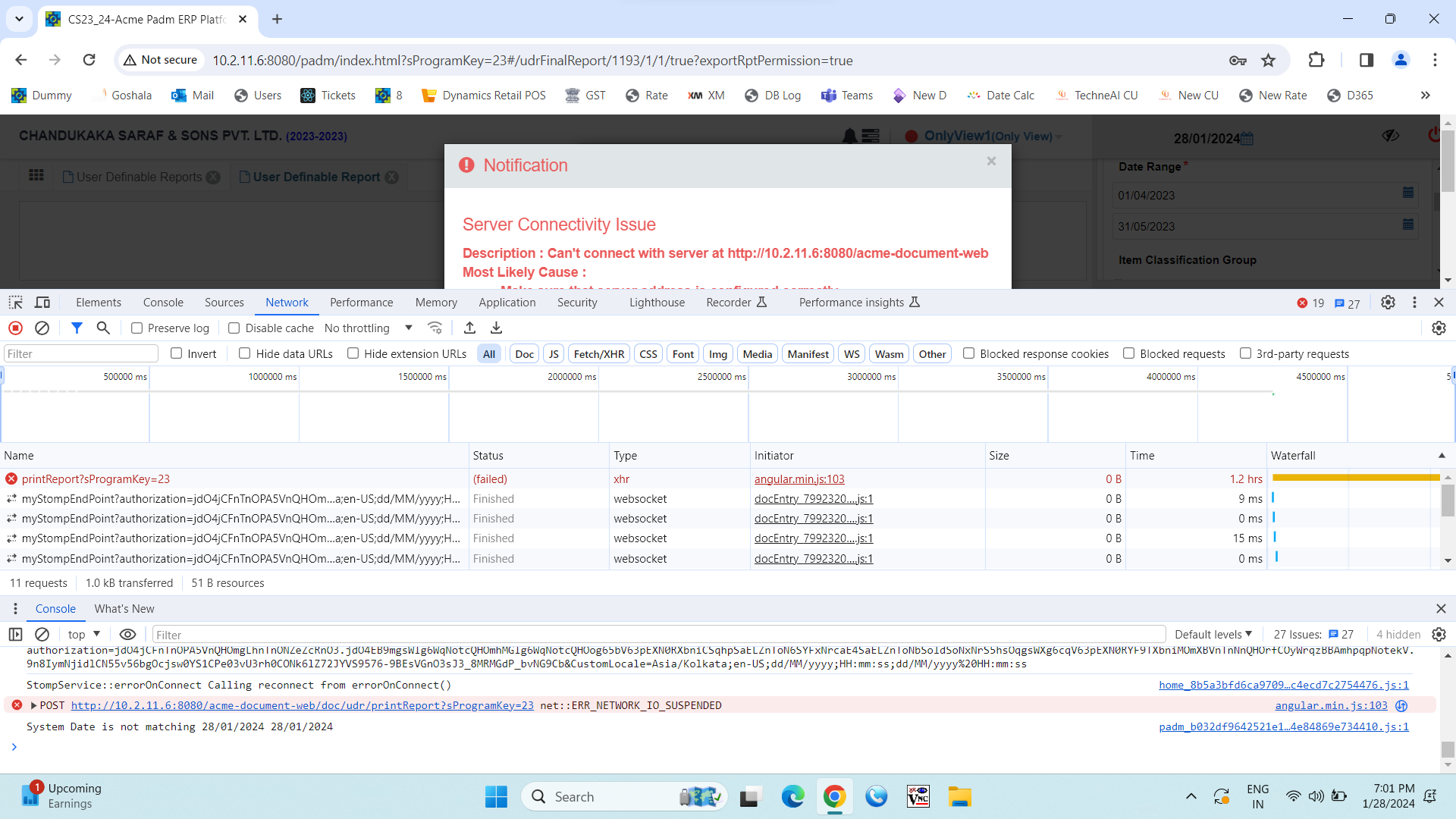Open the Default levels dropdown
Screen dimensions: 1456x819
pyautogui.click(x=1213, y=635)
